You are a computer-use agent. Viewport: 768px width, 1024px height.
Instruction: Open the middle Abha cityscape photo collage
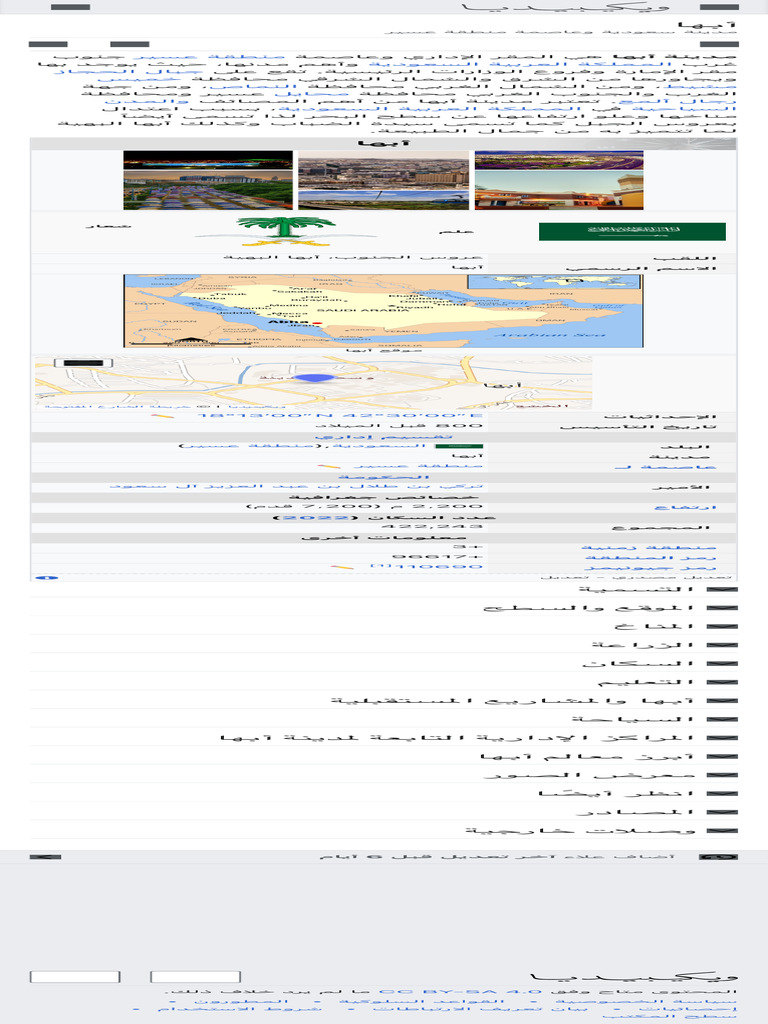click(383, 180)
